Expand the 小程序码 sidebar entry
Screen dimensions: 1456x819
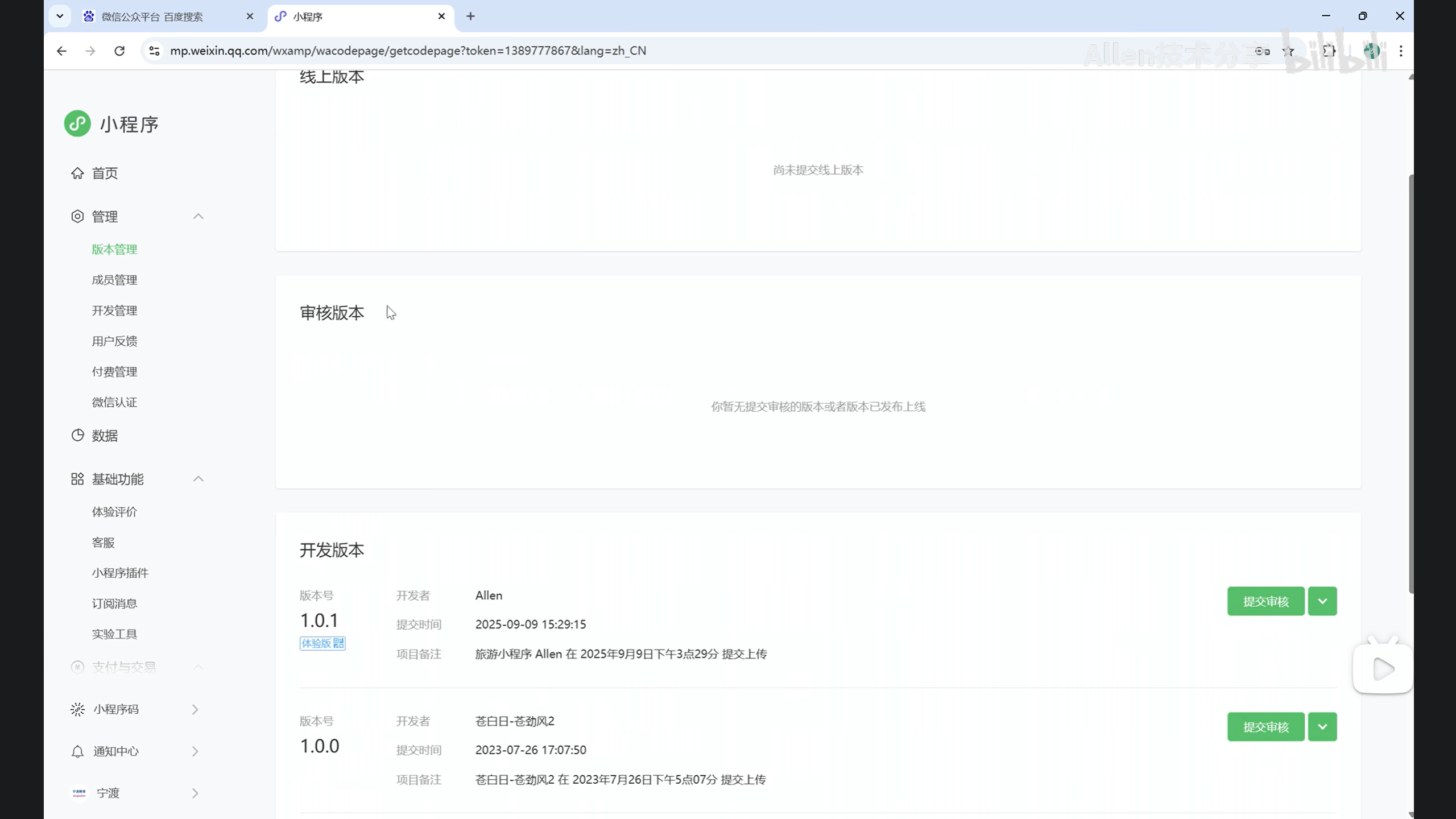(116, 709)
